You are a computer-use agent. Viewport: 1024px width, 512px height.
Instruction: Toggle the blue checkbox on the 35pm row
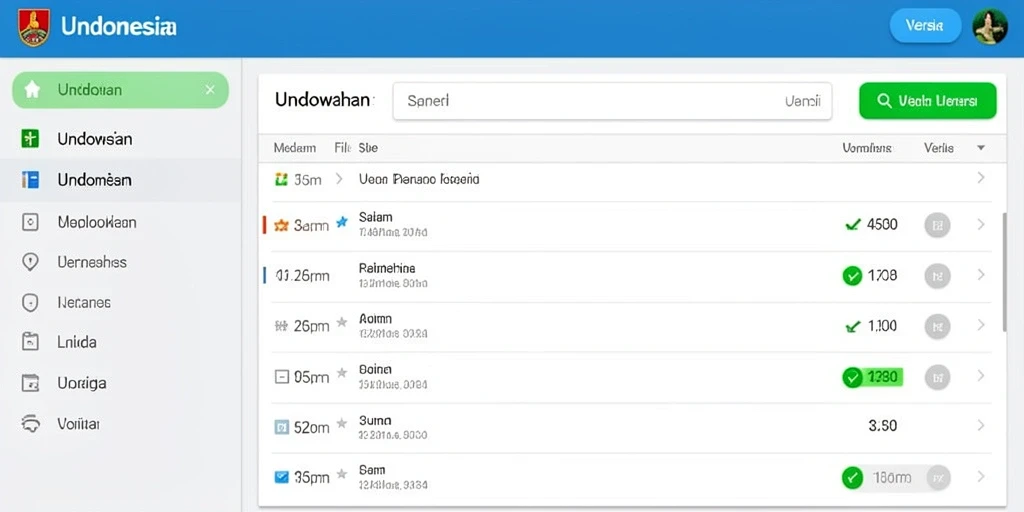[281, 477]
